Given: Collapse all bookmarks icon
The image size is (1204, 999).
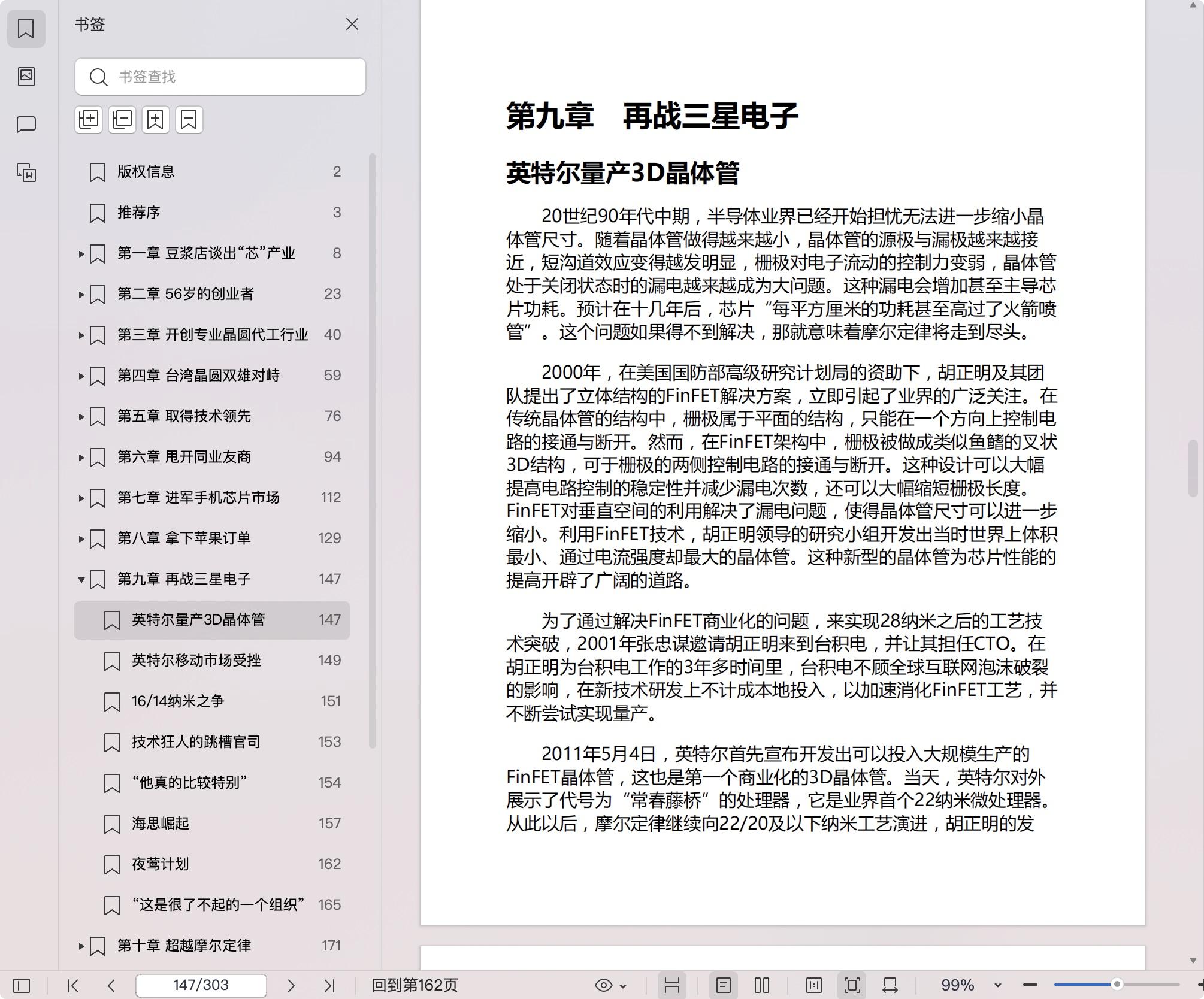Looking at the screenshot, I should pyautogui.click(x=122, y=120).
